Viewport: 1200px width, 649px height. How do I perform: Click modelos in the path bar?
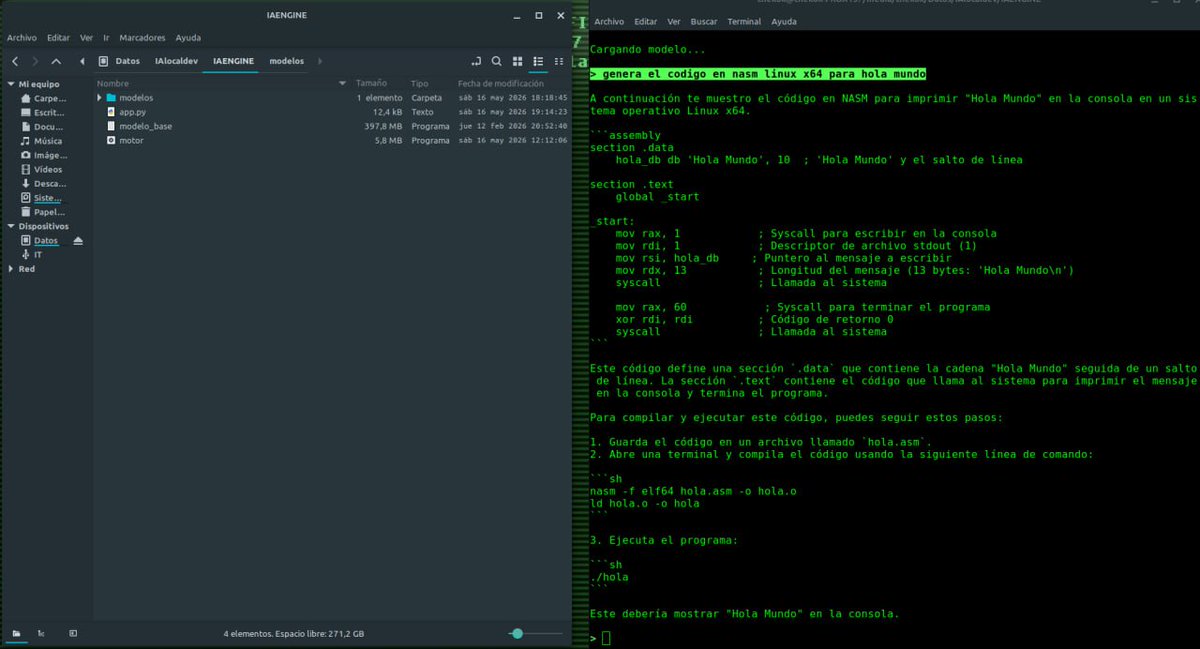click(287, 61)
